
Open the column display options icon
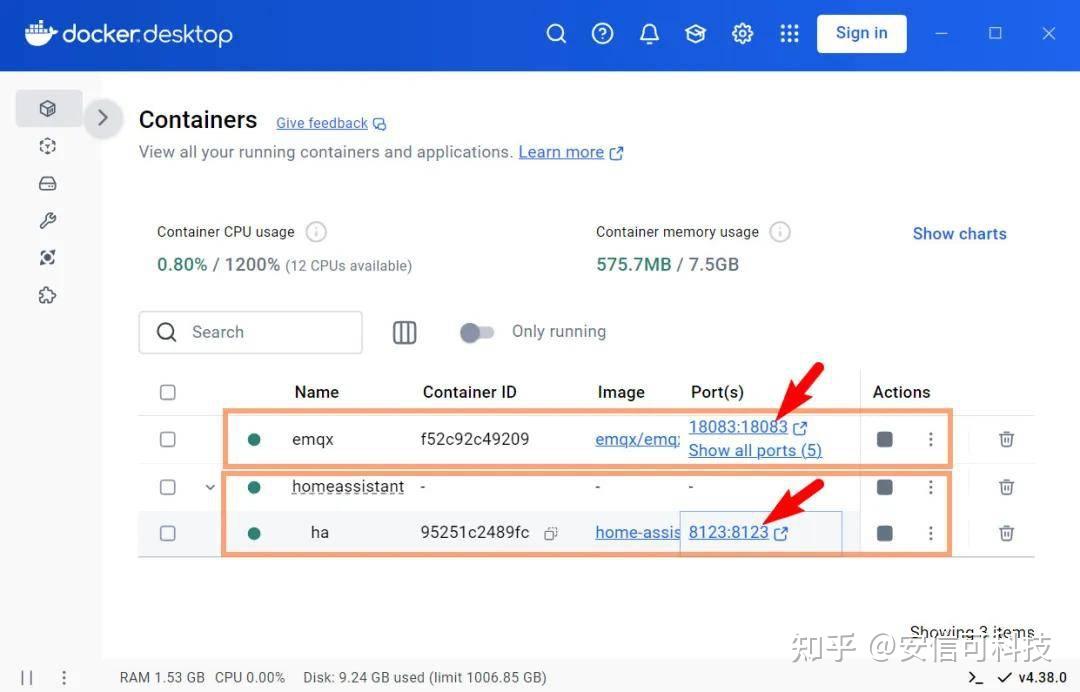pyautogui.click(x=404, y=333)
